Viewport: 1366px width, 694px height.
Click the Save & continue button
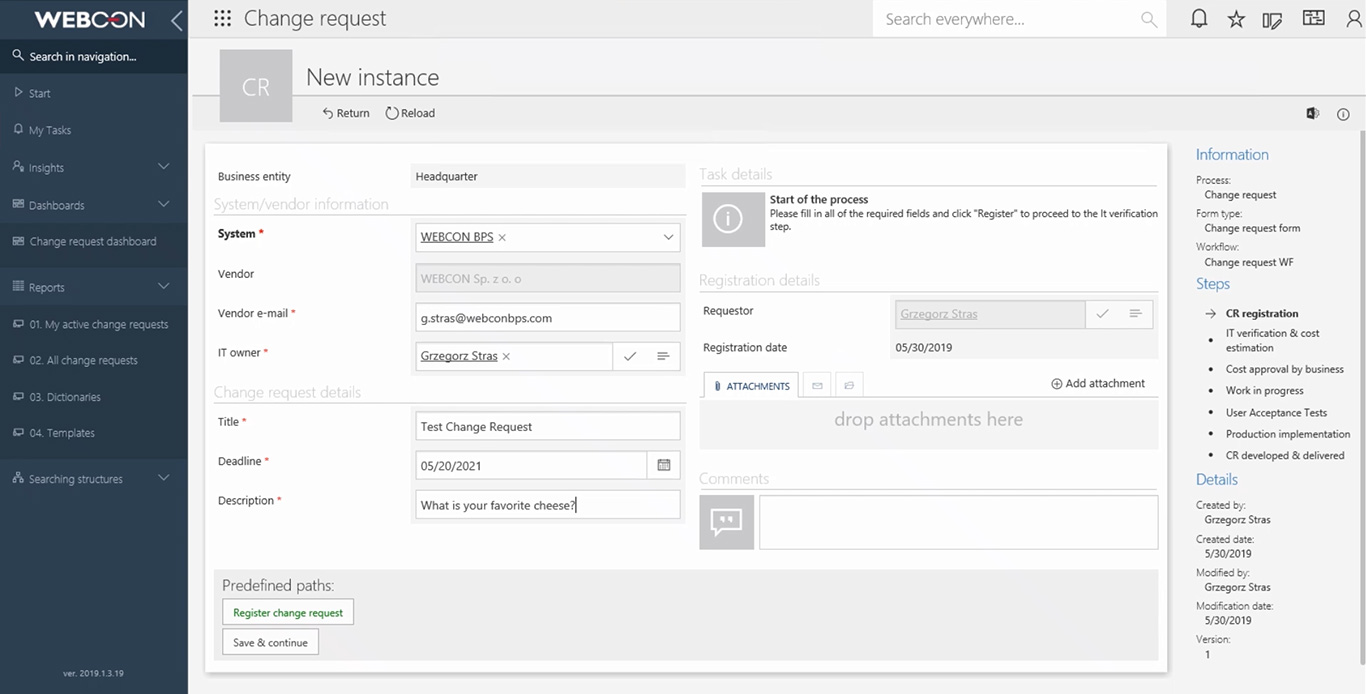(270, 642)
